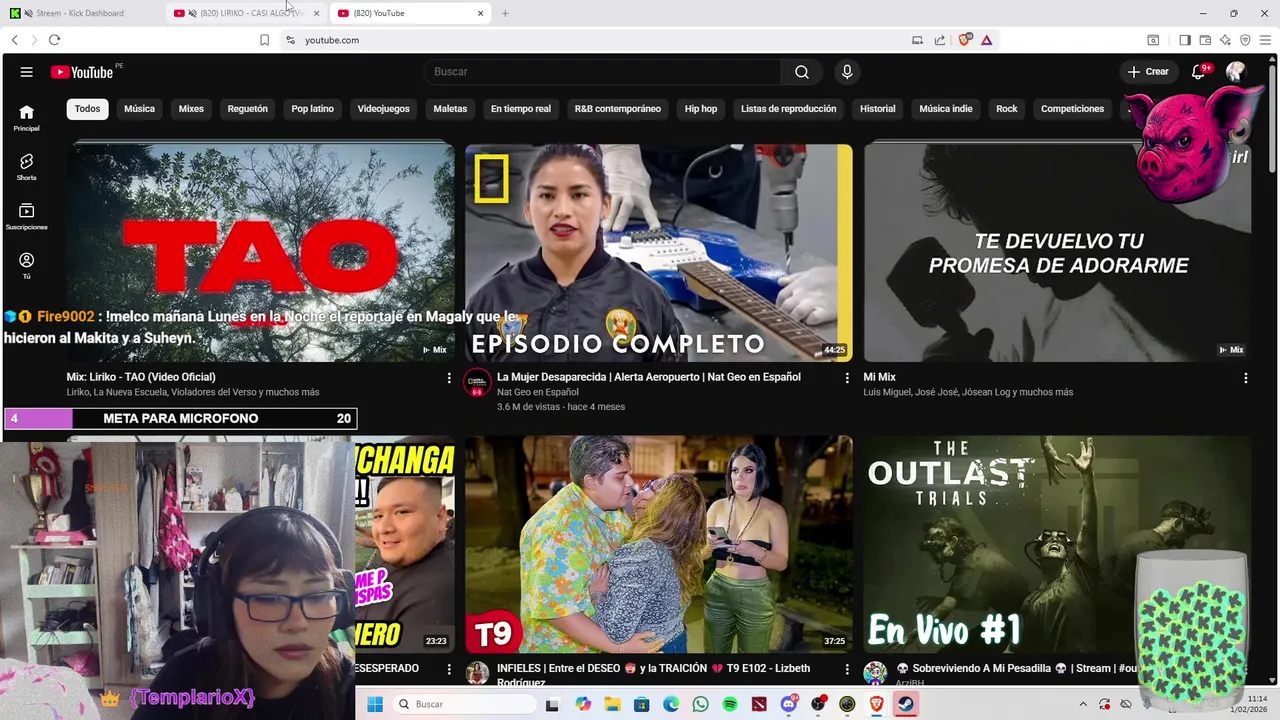Open WhatsApp from the taskbar

700,704
